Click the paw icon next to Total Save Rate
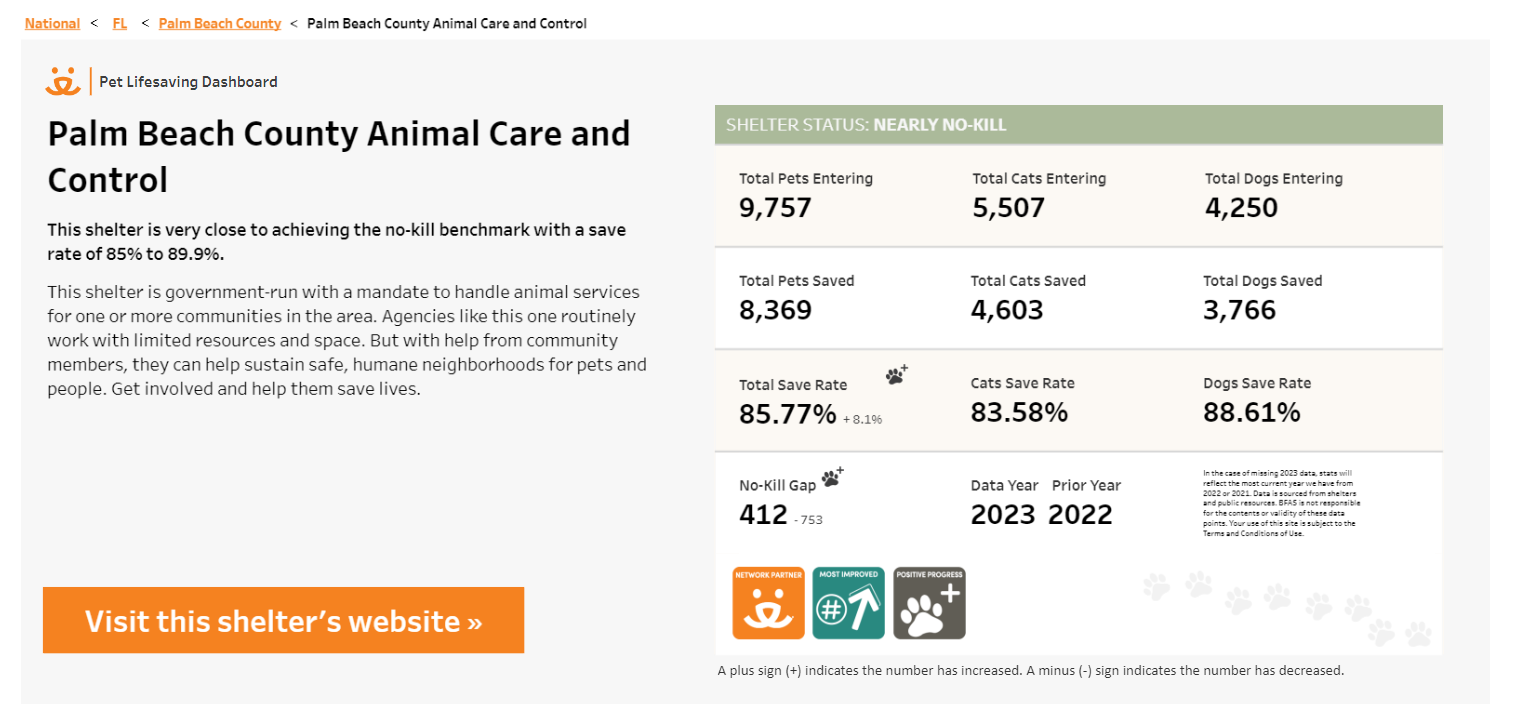 pos(895,374)
